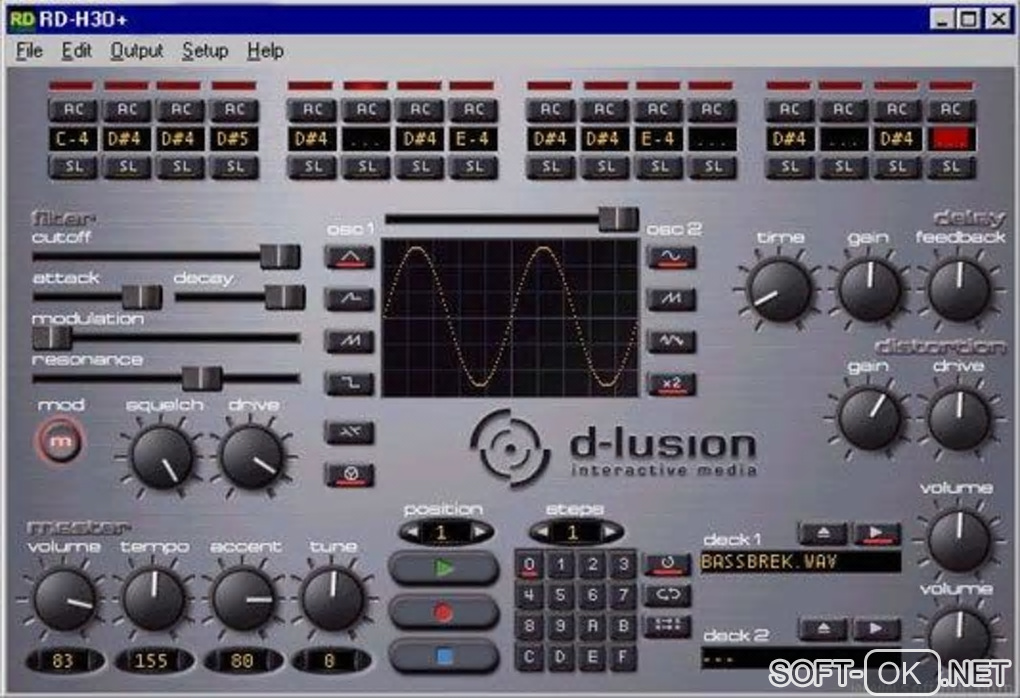
Task: Toggle the circled-Y button under osc 1
Action: point(349,475)
